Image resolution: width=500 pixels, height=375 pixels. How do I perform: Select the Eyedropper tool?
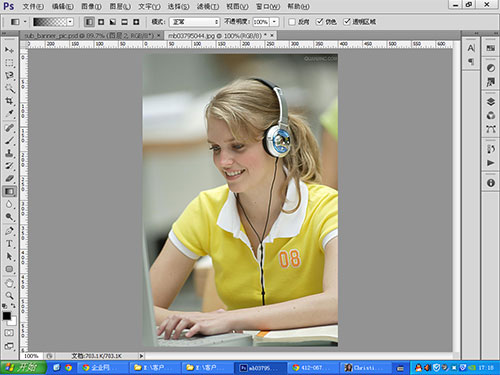coord(9,114)
